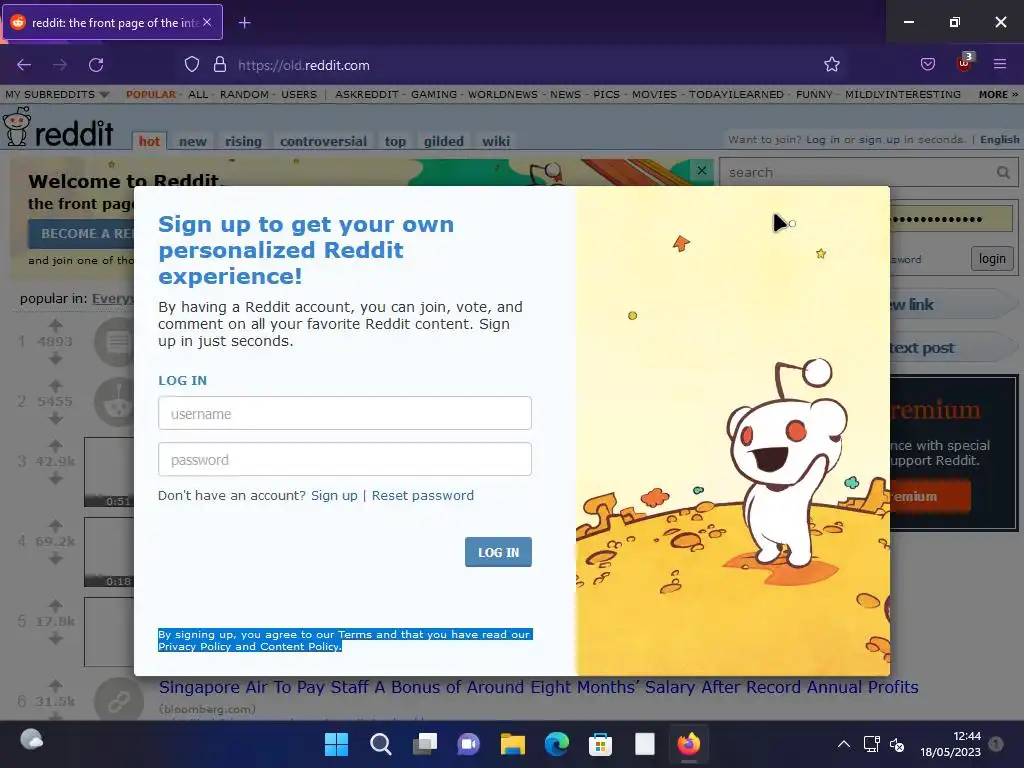Switch to the controversial tab

(323, 141)
